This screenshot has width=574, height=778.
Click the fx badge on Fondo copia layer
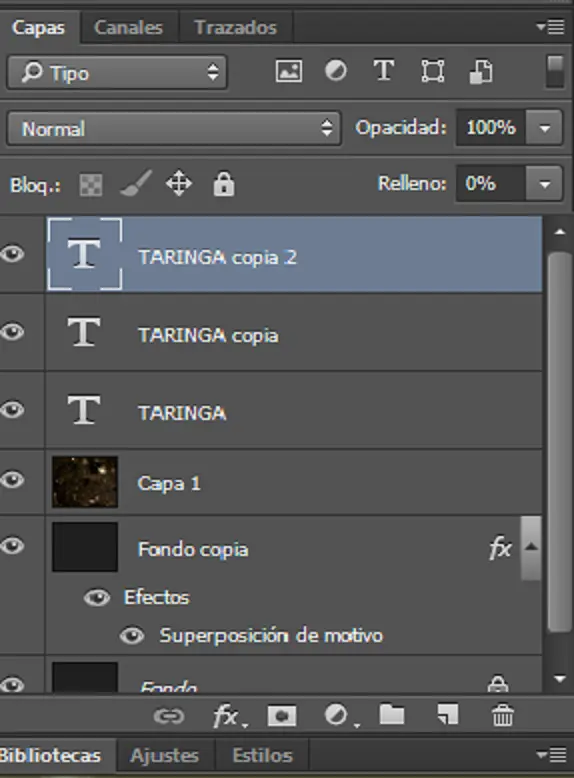(x=500, y=548)
